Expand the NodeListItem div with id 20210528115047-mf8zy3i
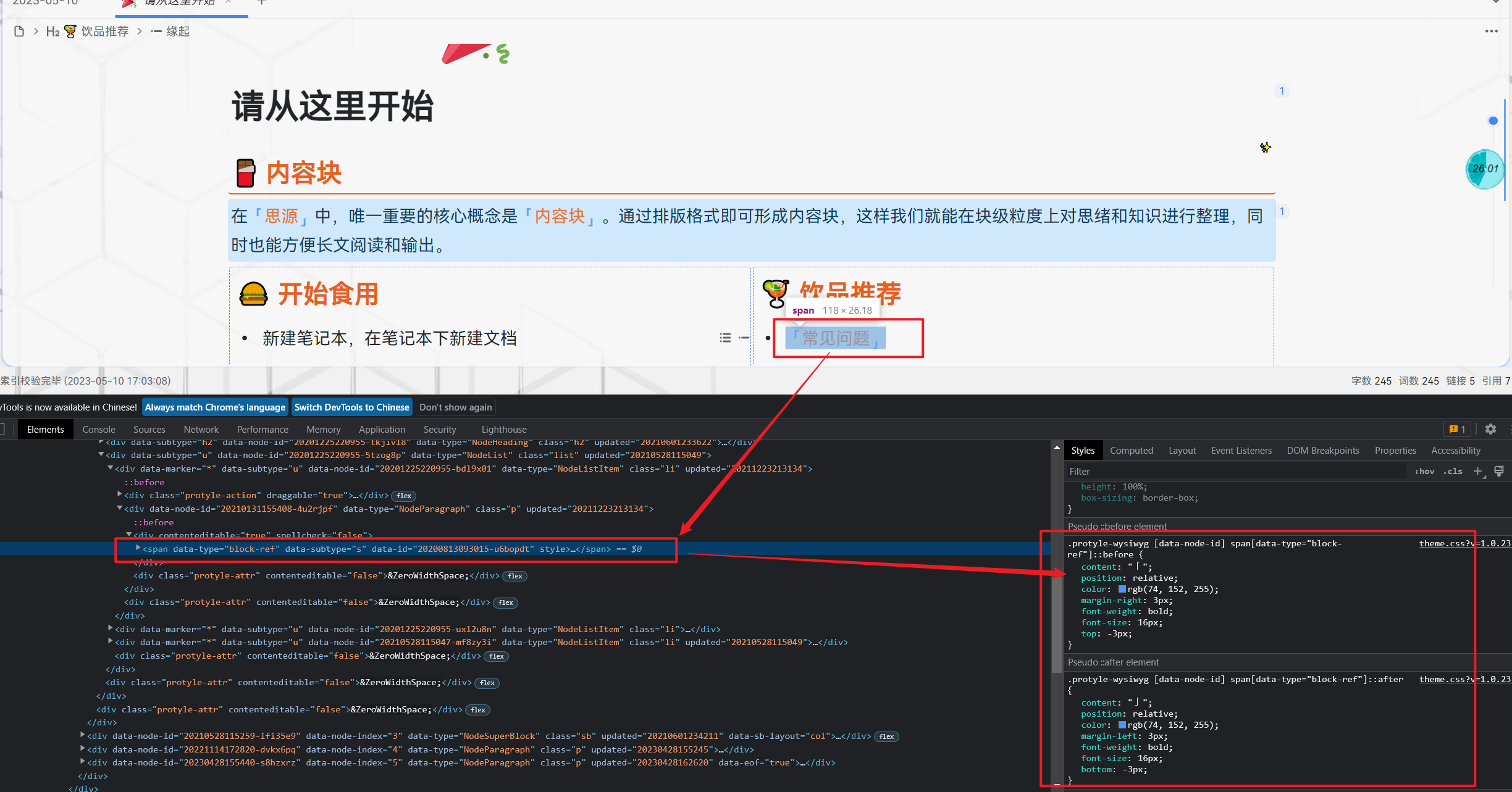 [110, 641]
